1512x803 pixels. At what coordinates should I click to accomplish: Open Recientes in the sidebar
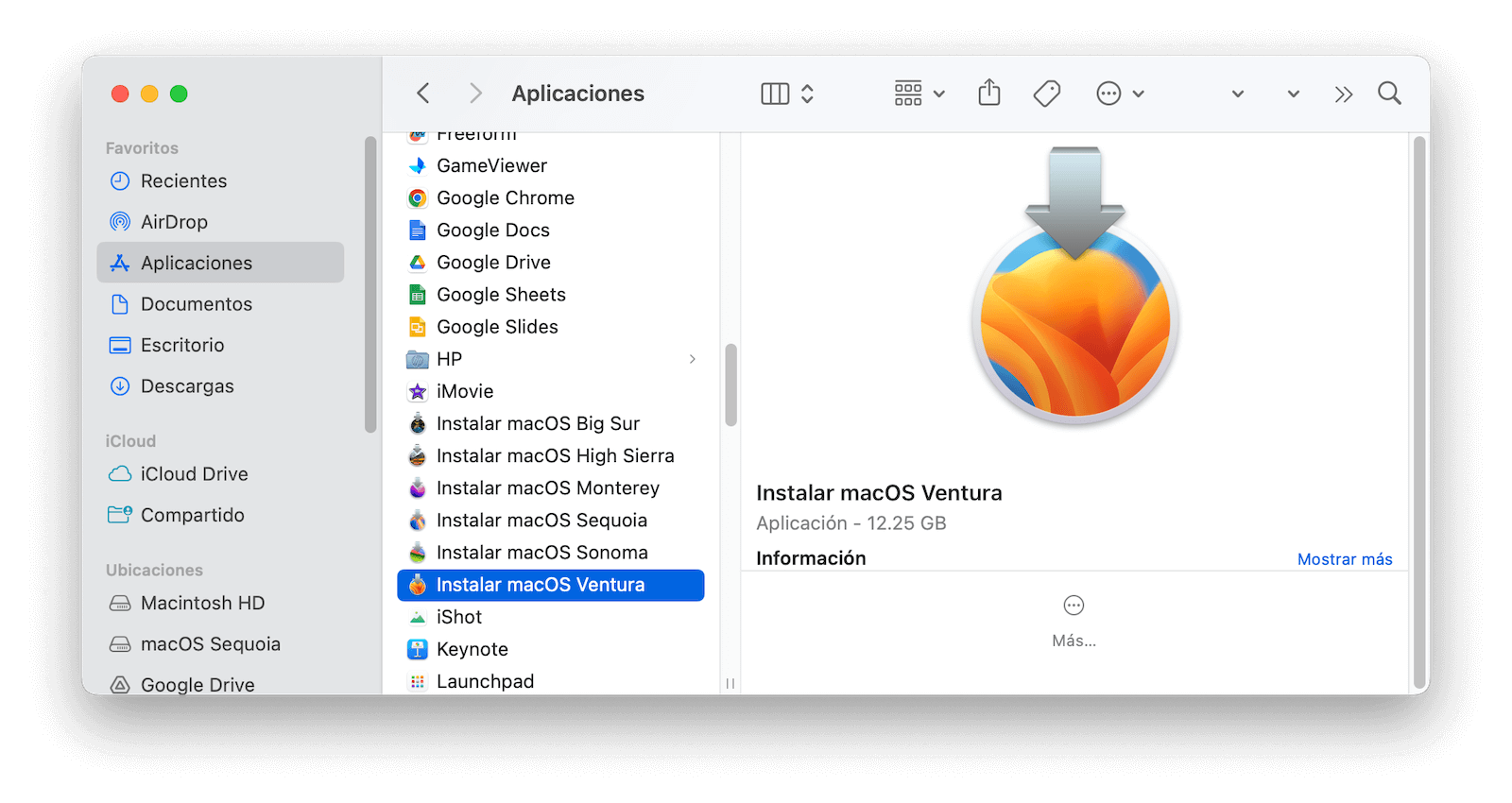(220, 180)
